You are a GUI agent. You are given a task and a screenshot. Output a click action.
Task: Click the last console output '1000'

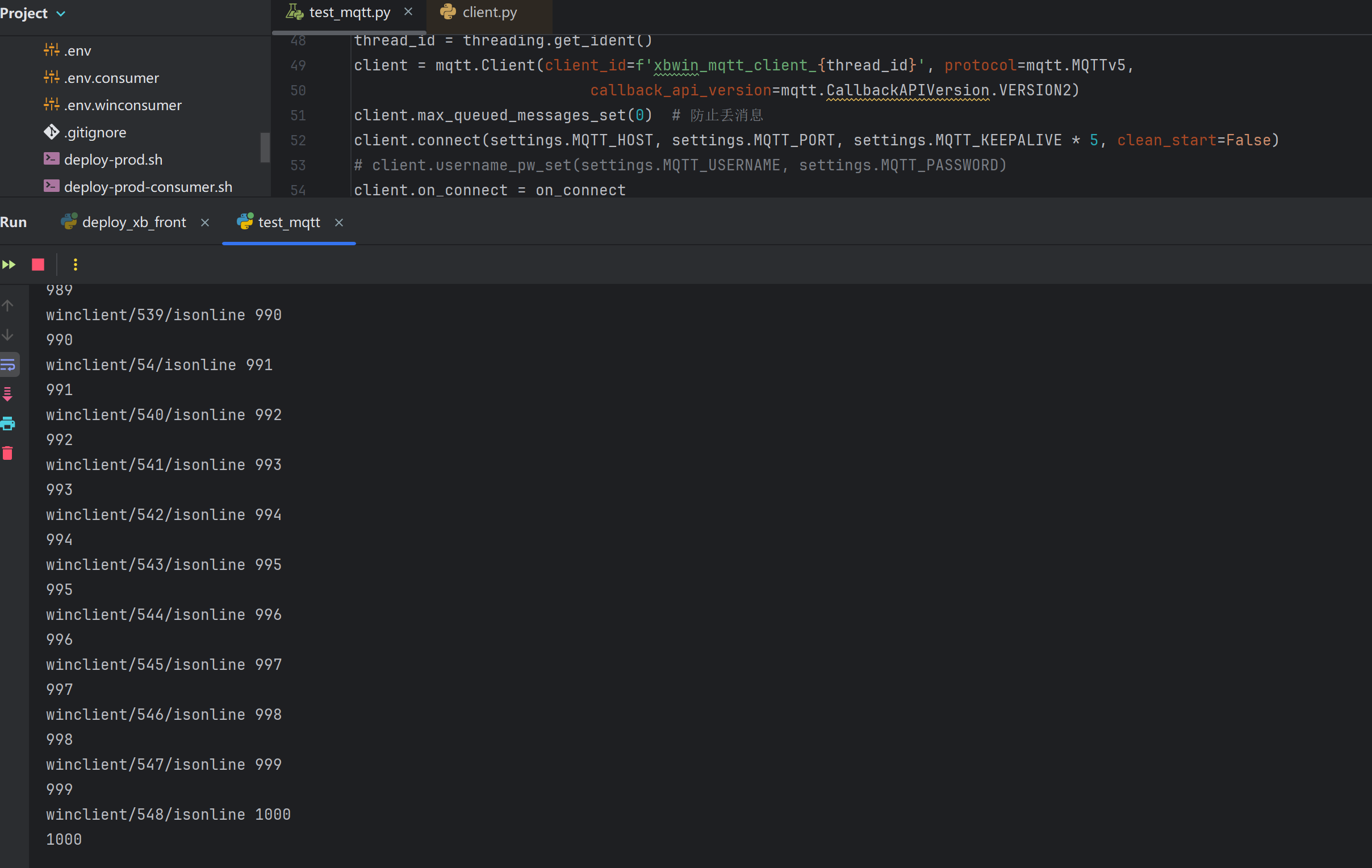pos(64,840)
